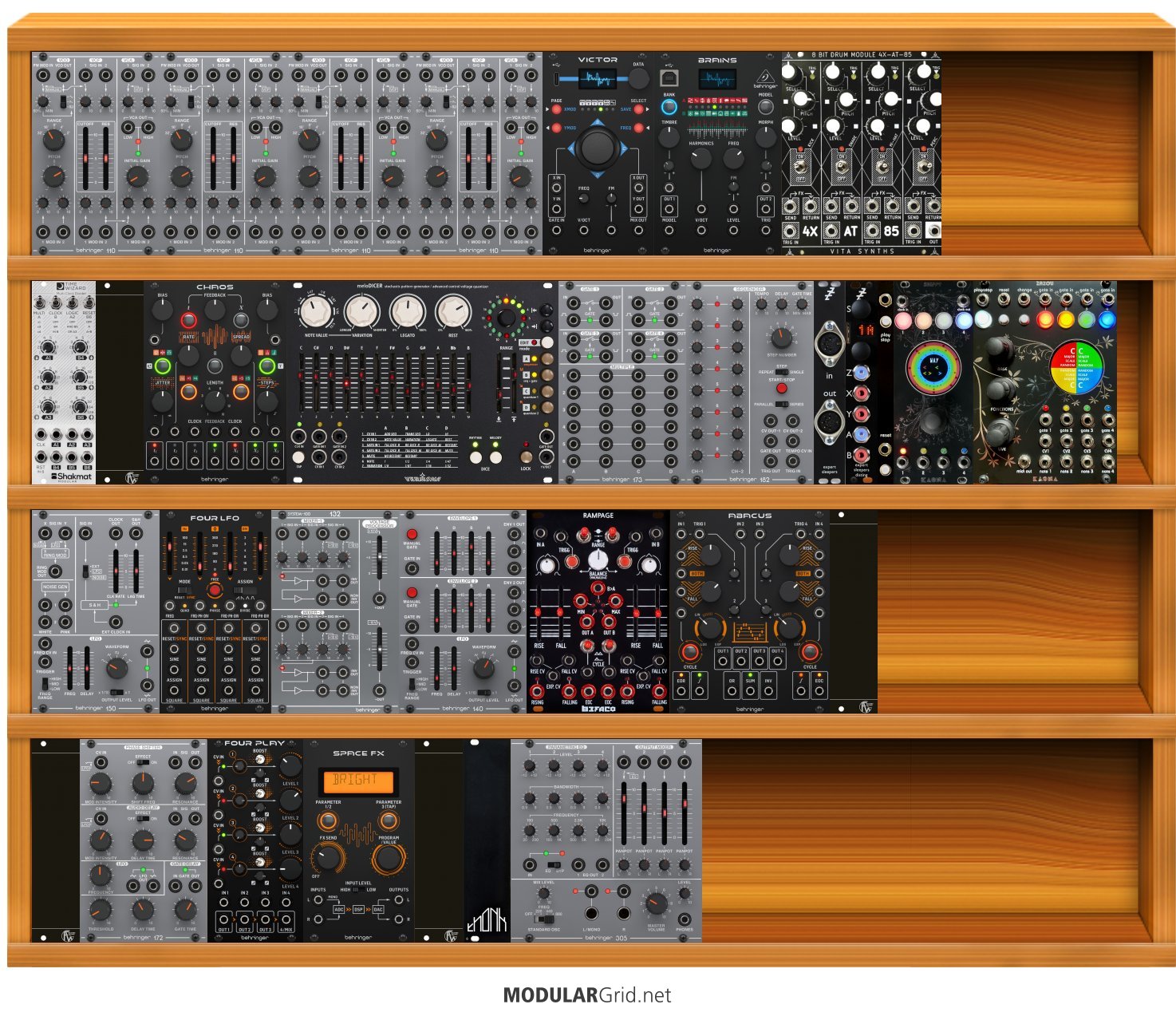The width and height of the screenshot is (1176, 1012).
Task: Toggle Phase Shifter EFFECT off/on switch on 172
Action: pos(143,763)
